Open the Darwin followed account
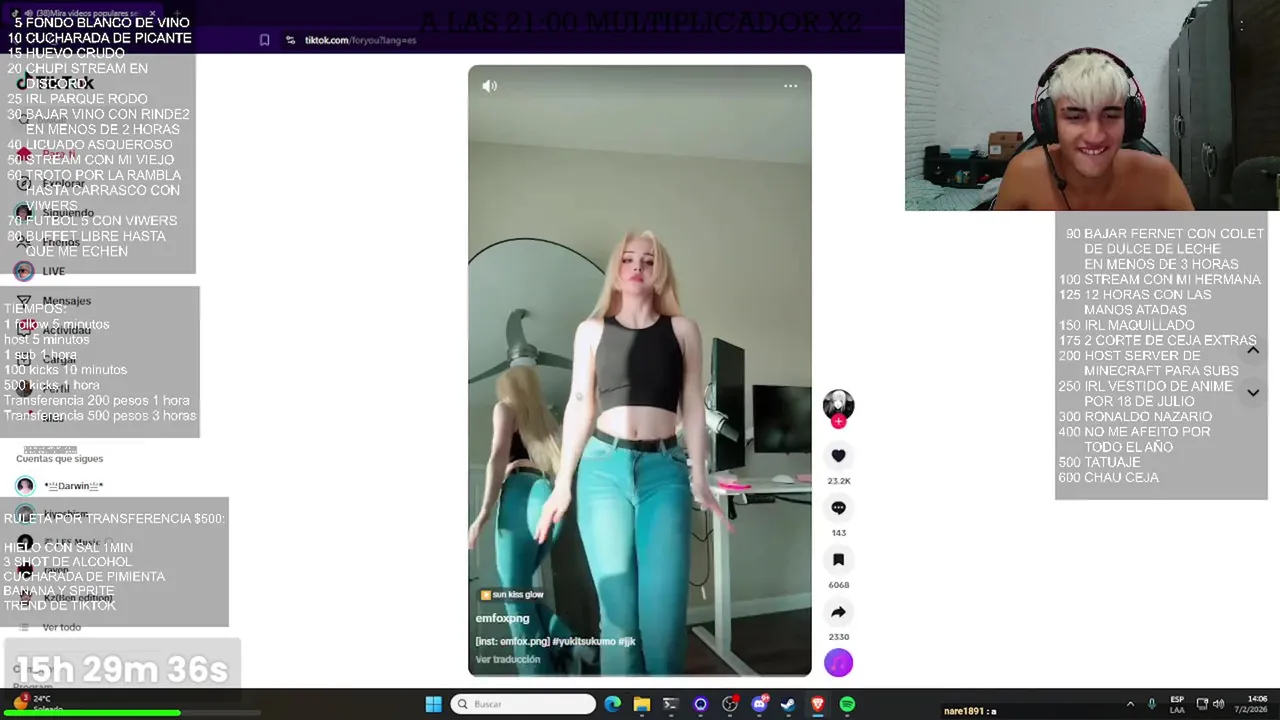Screen dimensions: 1280x720 [x=60, y=486]
